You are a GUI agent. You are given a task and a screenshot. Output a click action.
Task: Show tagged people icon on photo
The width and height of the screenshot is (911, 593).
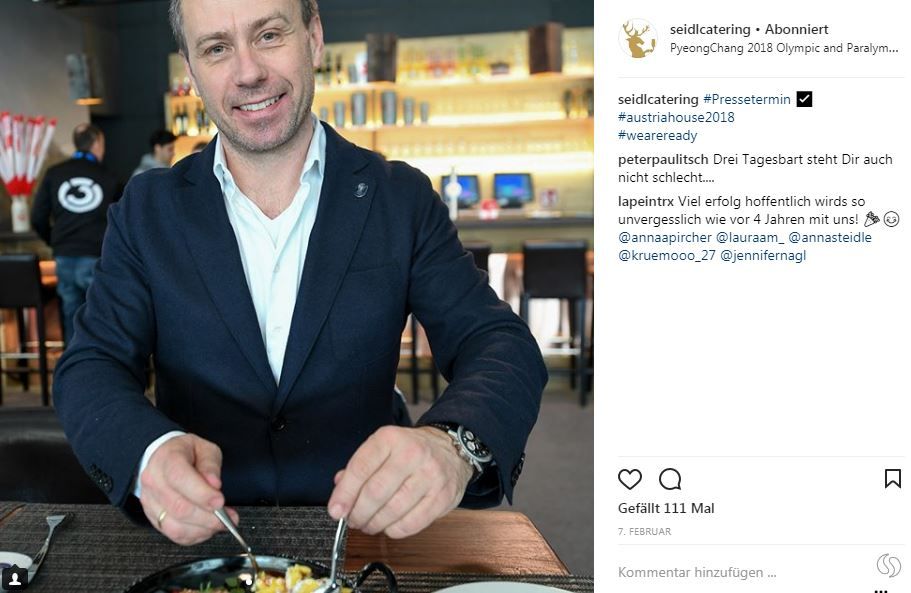pos(15,578)
